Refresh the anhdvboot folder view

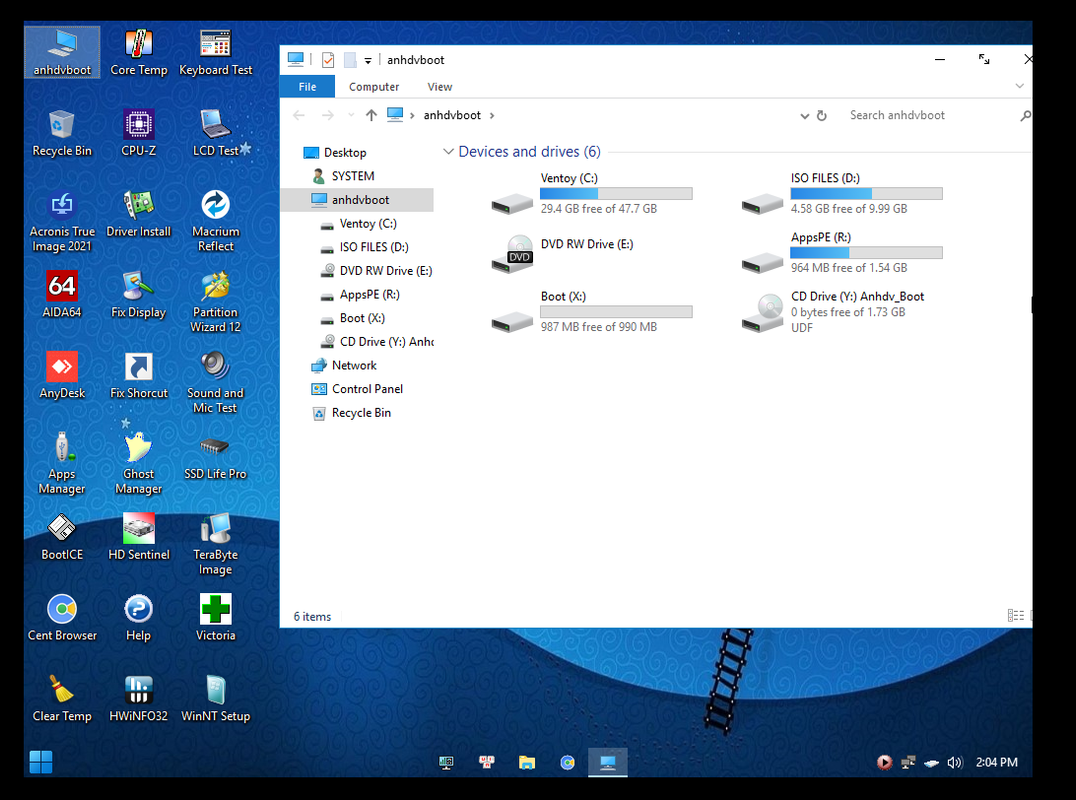pos(821,116)
